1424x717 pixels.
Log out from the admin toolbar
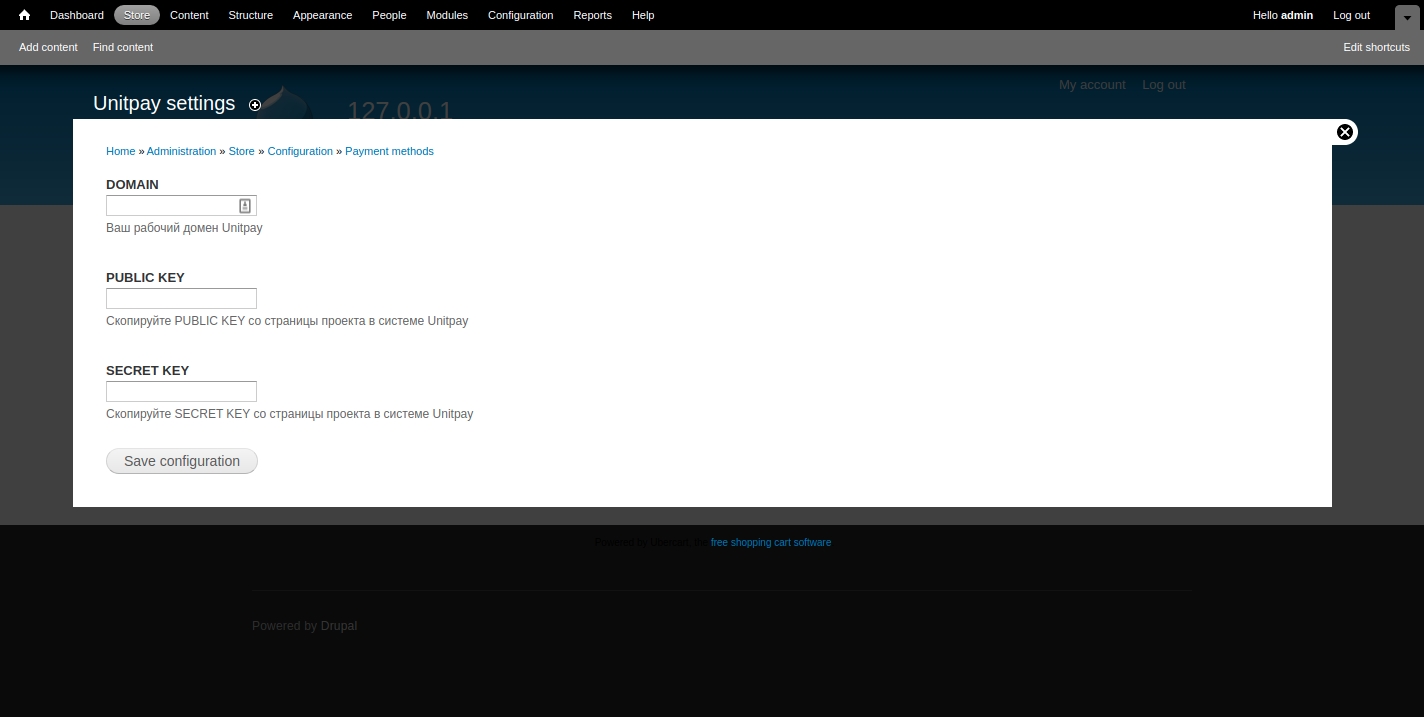point(1351,15)
